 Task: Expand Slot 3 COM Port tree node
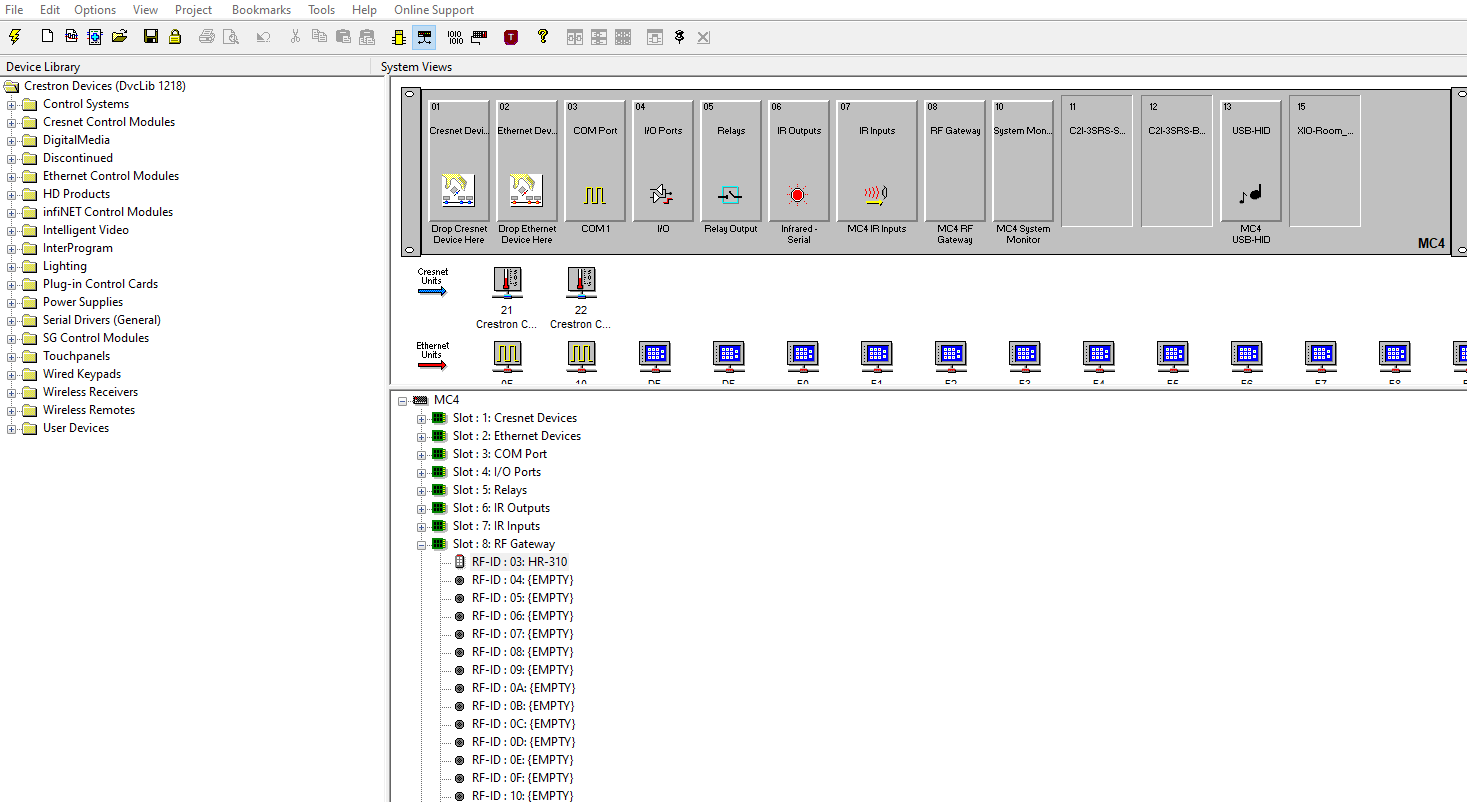[x=422, y=454]
